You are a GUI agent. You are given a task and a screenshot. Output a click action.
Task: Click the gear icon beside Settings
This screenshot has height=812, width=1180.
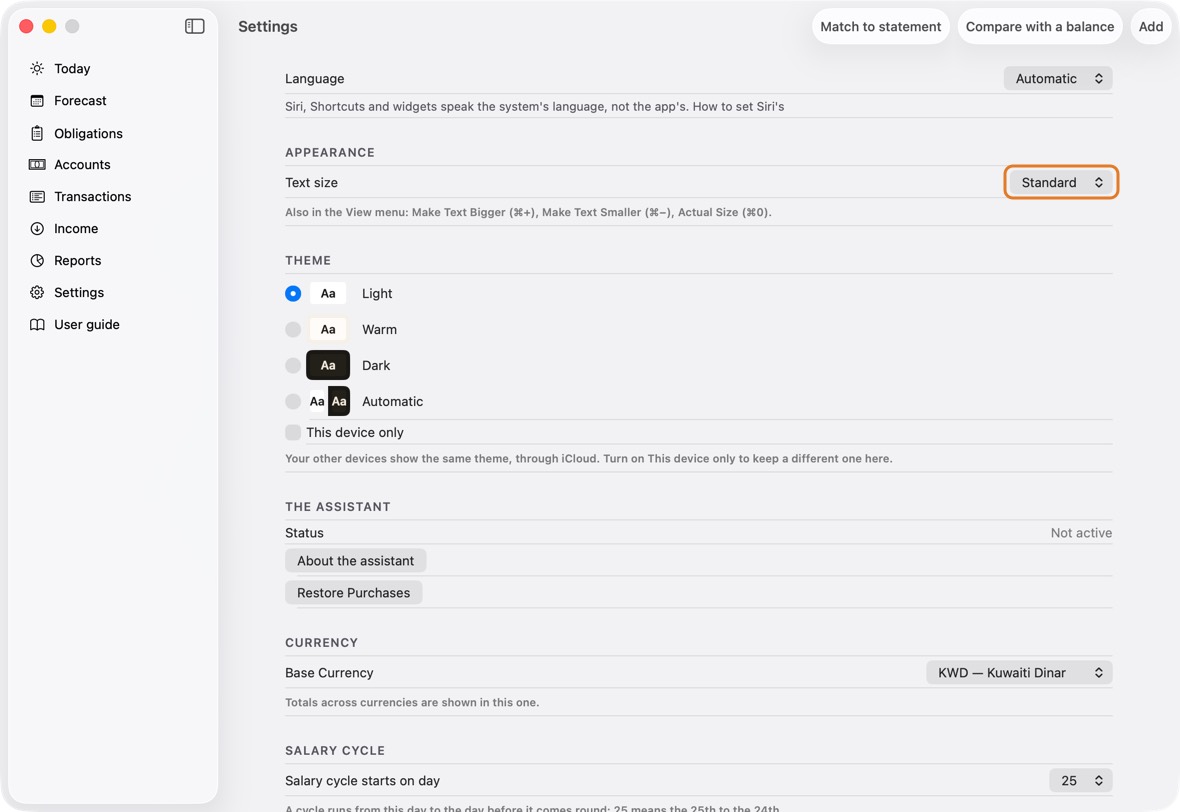[37, 293]
